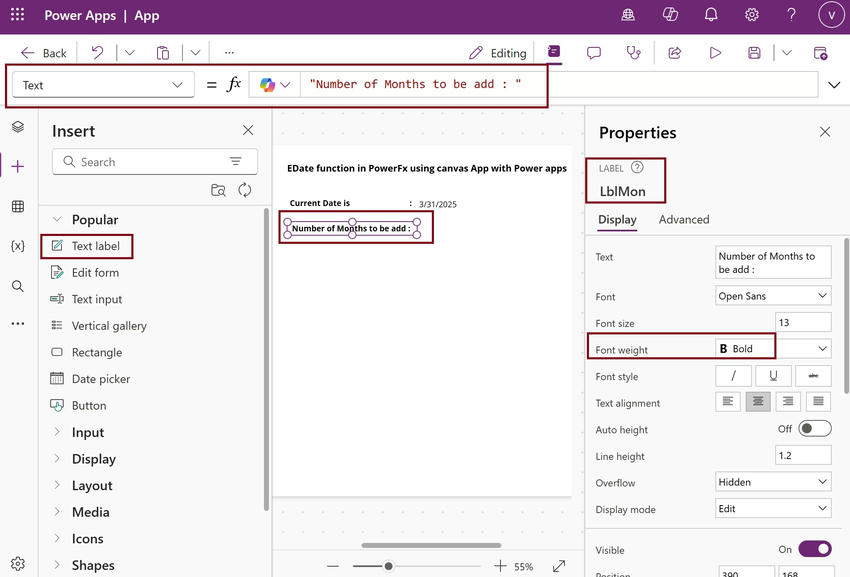Click the formula bar text
Viewport: 850px width, 577px height.
point(415,84)
